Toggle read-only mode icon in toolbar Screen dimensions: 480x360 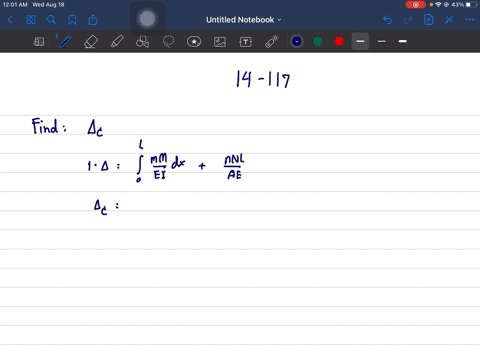[x=39, y=42]
